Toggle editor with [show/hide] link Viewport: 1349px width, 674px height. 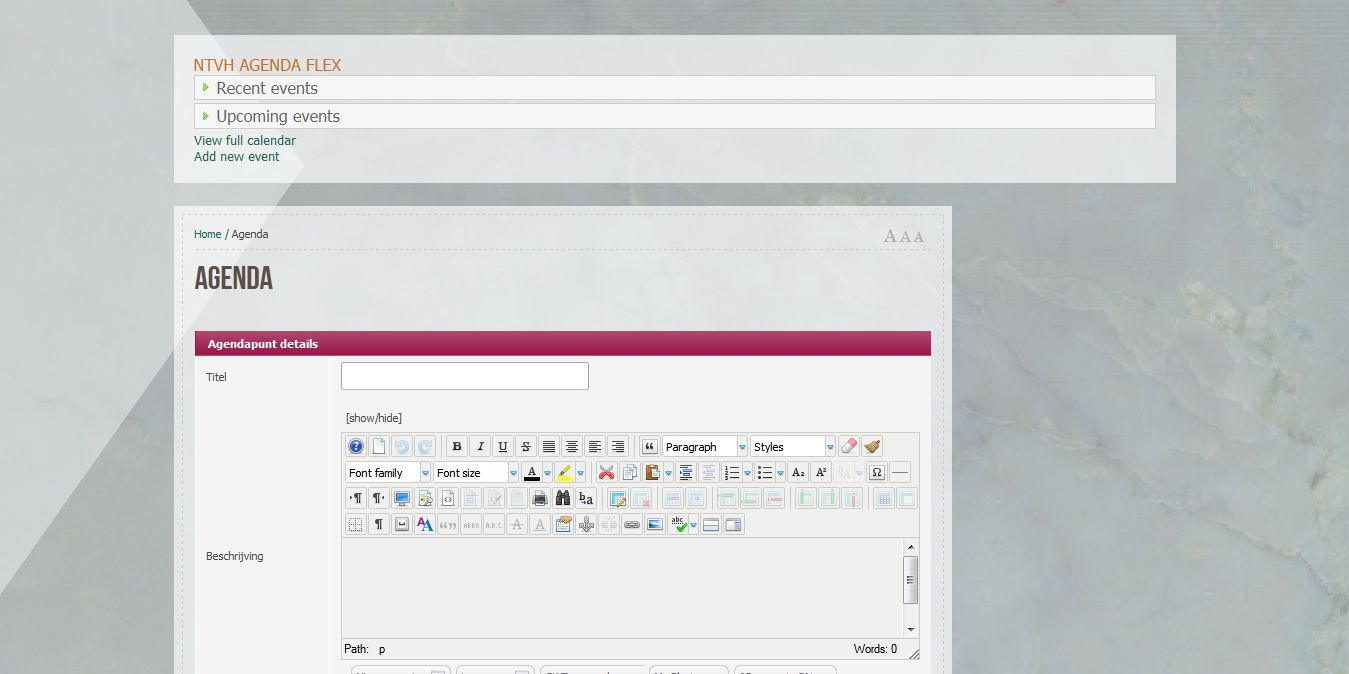click(374, 418)
